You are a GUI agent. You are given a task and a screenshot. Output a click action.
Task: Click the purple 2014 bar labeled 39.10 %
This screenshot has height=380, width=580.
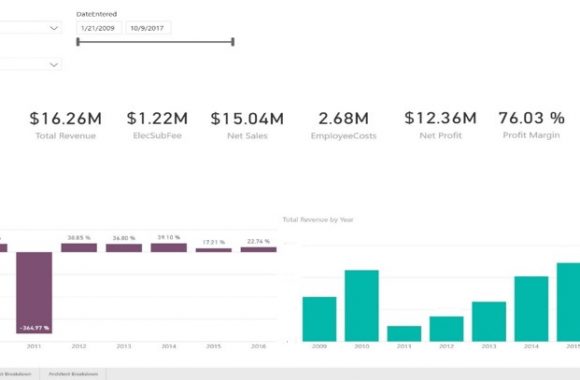[169, 248]
